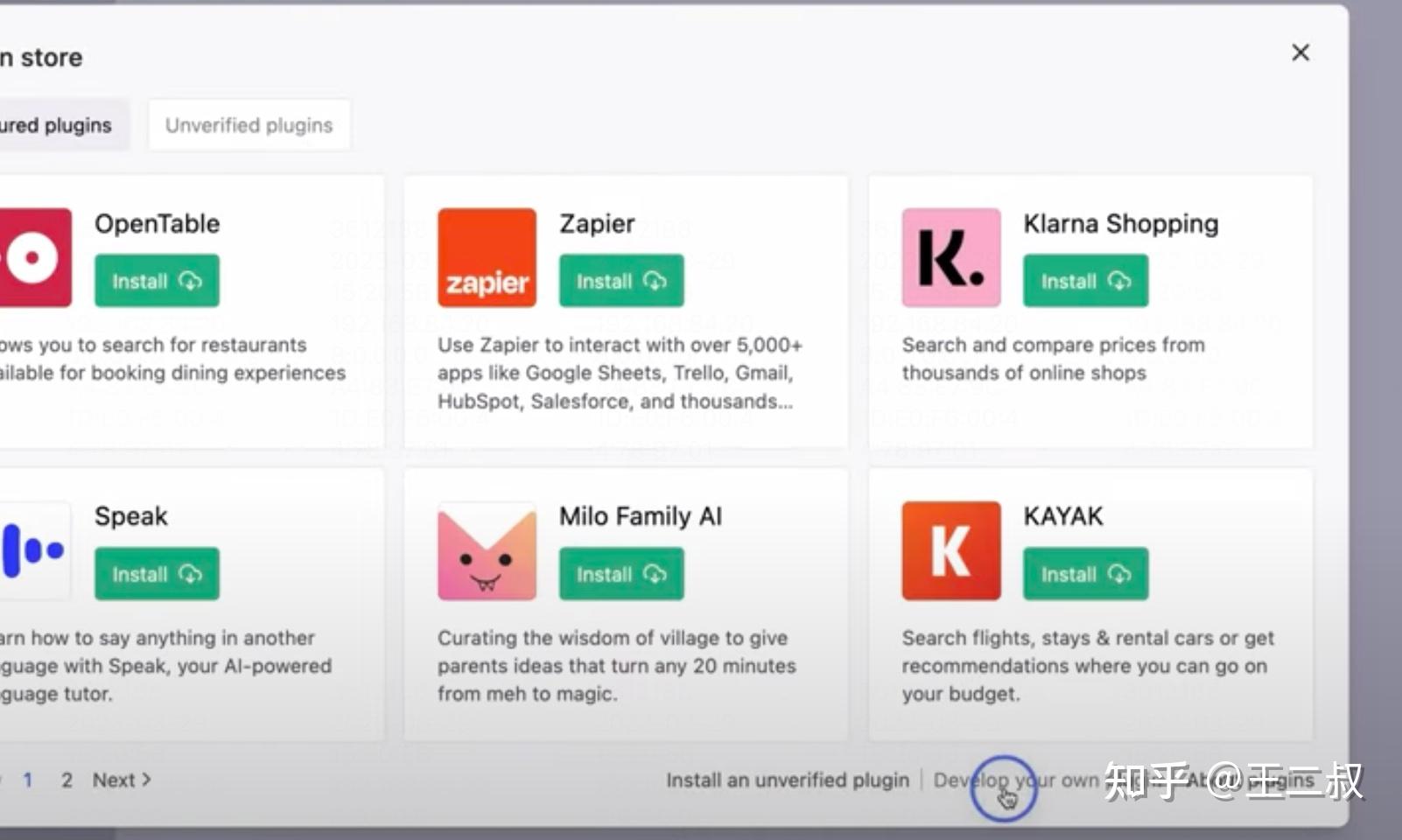Select the KAYAK plugin logo
The height and width of the screenshot is (840, 1402).
point(950,551)
